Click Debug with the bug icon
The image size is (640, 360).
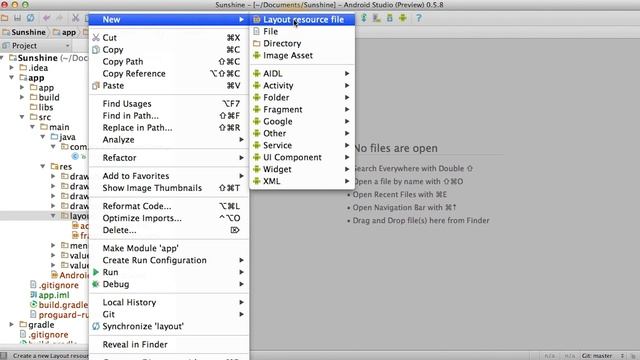pyautogui.click(x=169, y=284)
